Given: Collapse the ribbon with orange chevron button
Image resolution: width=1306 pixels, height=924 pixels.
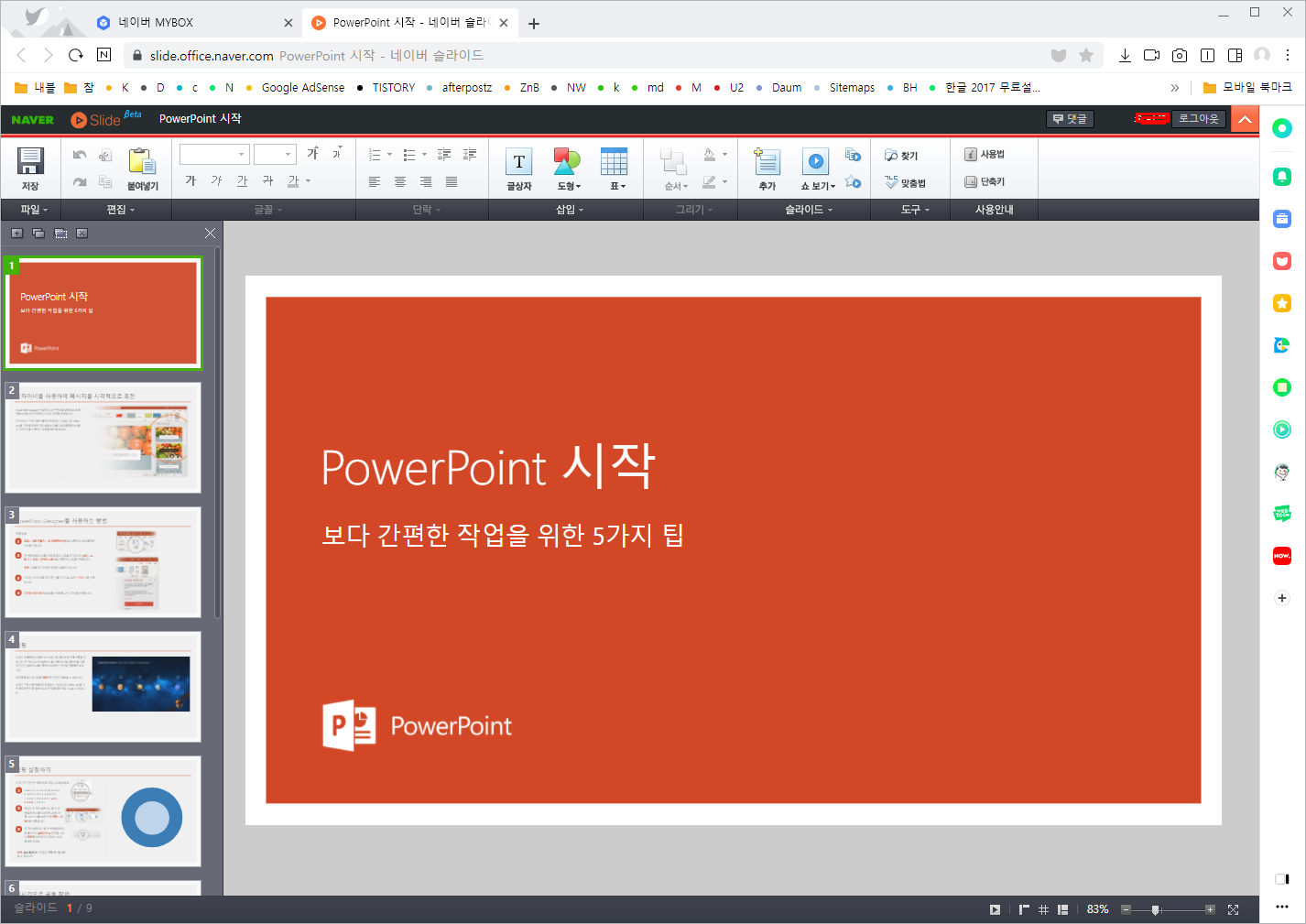Looking at the screenshot, I should tap(1245, 119).
